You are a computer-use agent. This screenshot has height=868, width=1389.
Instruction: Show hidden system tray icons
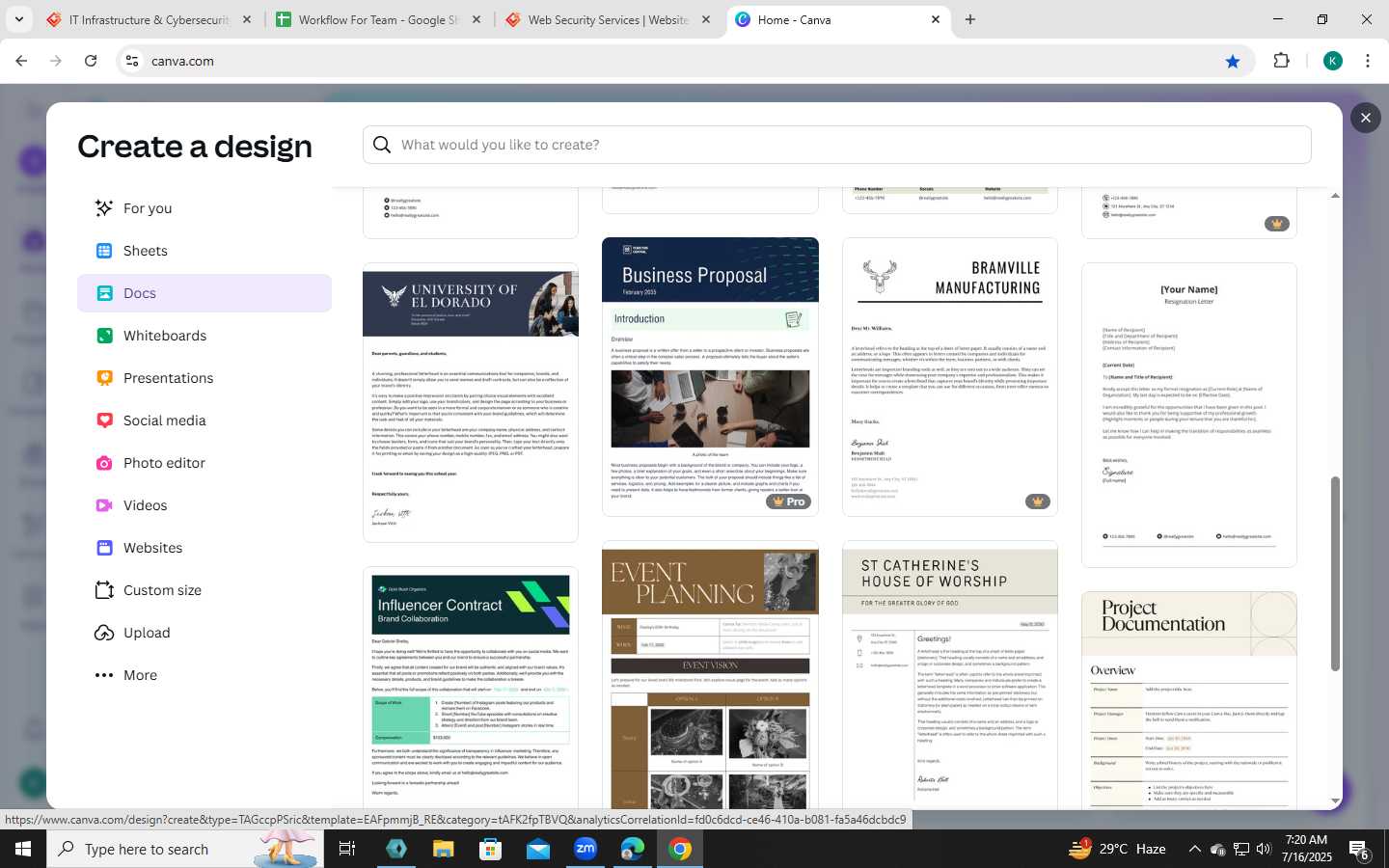tap(1194, 849)
